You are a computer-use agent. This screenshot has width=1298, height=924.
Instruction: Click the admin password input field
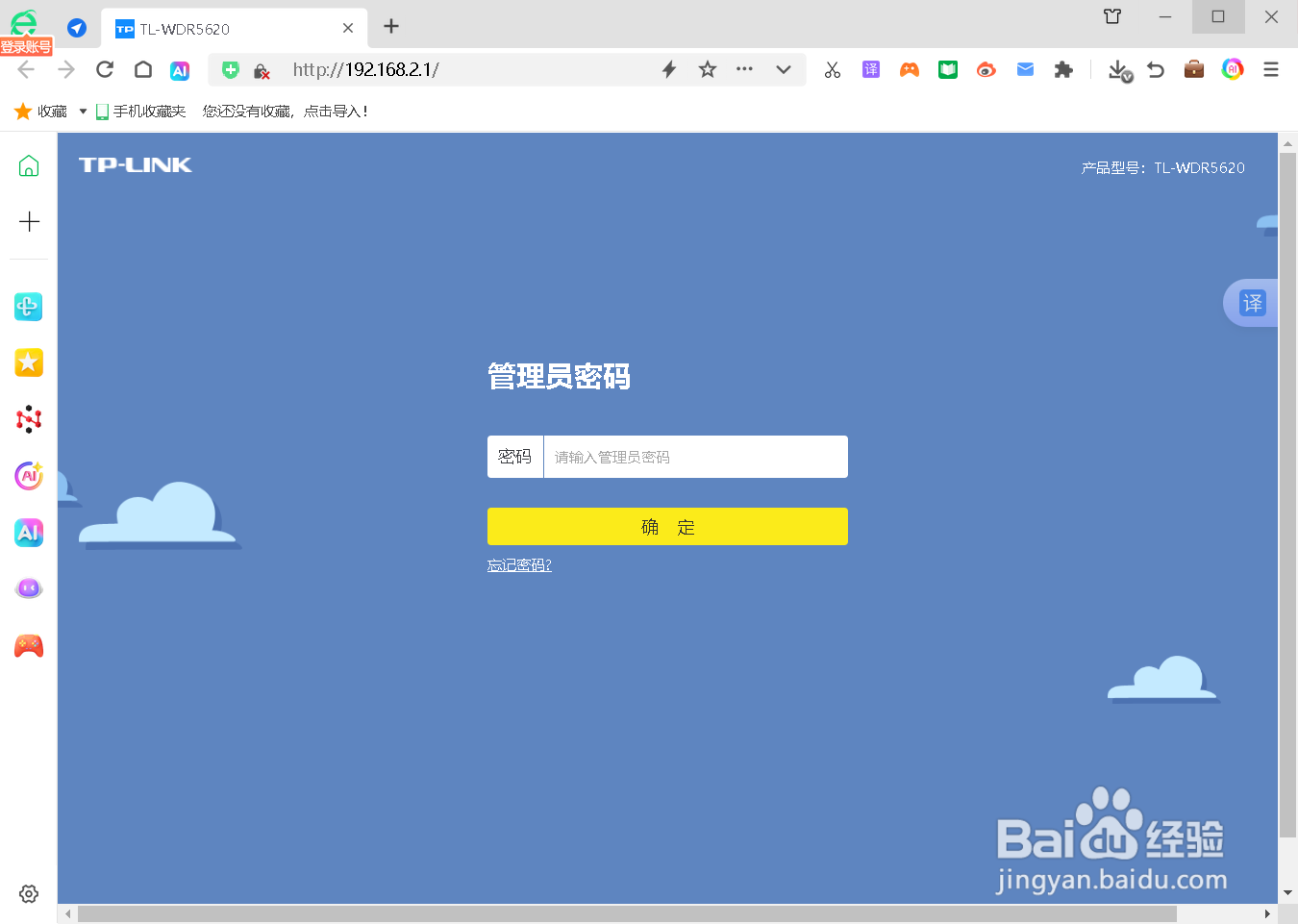(x=696, y=456)
